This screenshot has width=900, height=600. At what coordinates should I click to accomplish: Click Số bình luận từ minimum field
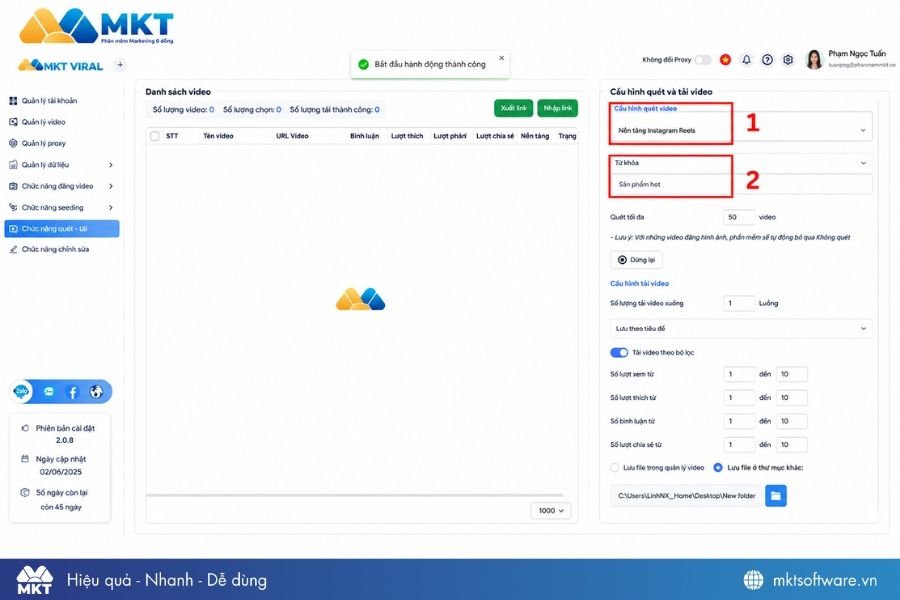(739, 421)
